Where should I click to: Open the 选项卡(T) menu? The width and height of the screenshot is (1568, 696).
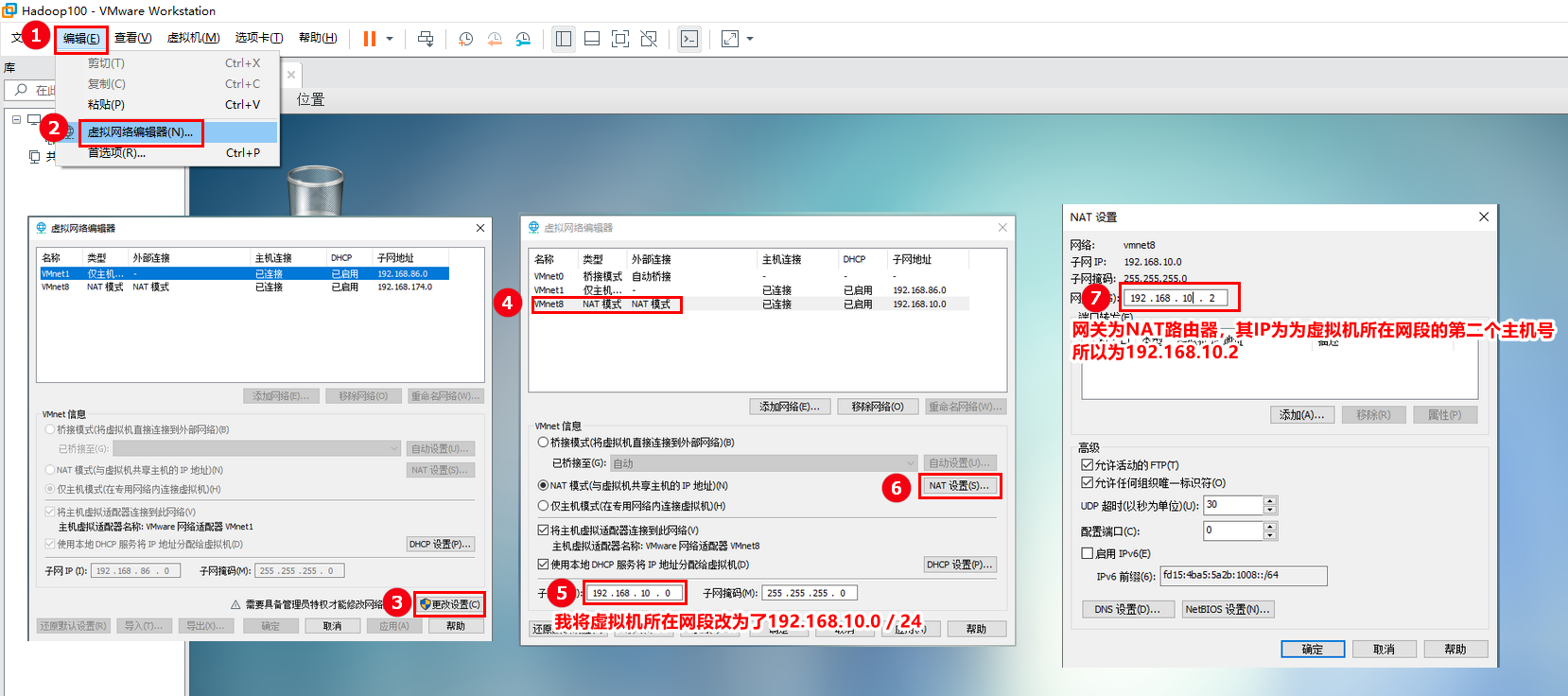(x=259, y=38)
